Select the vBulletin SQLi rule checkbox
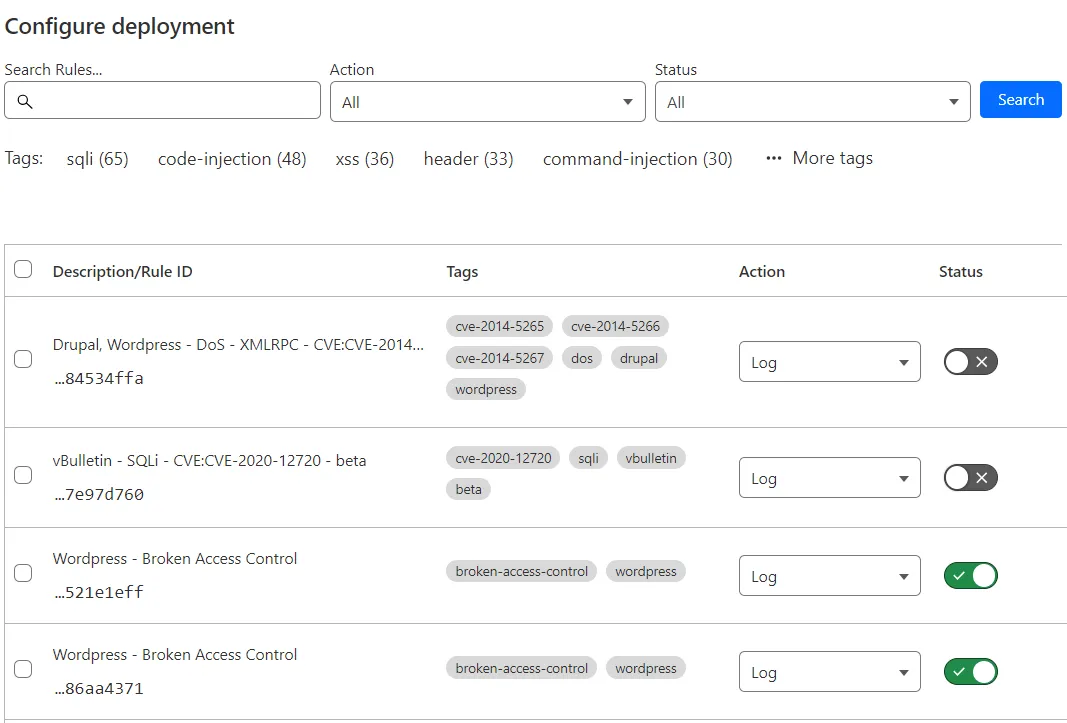 click(x=23, y=475)
